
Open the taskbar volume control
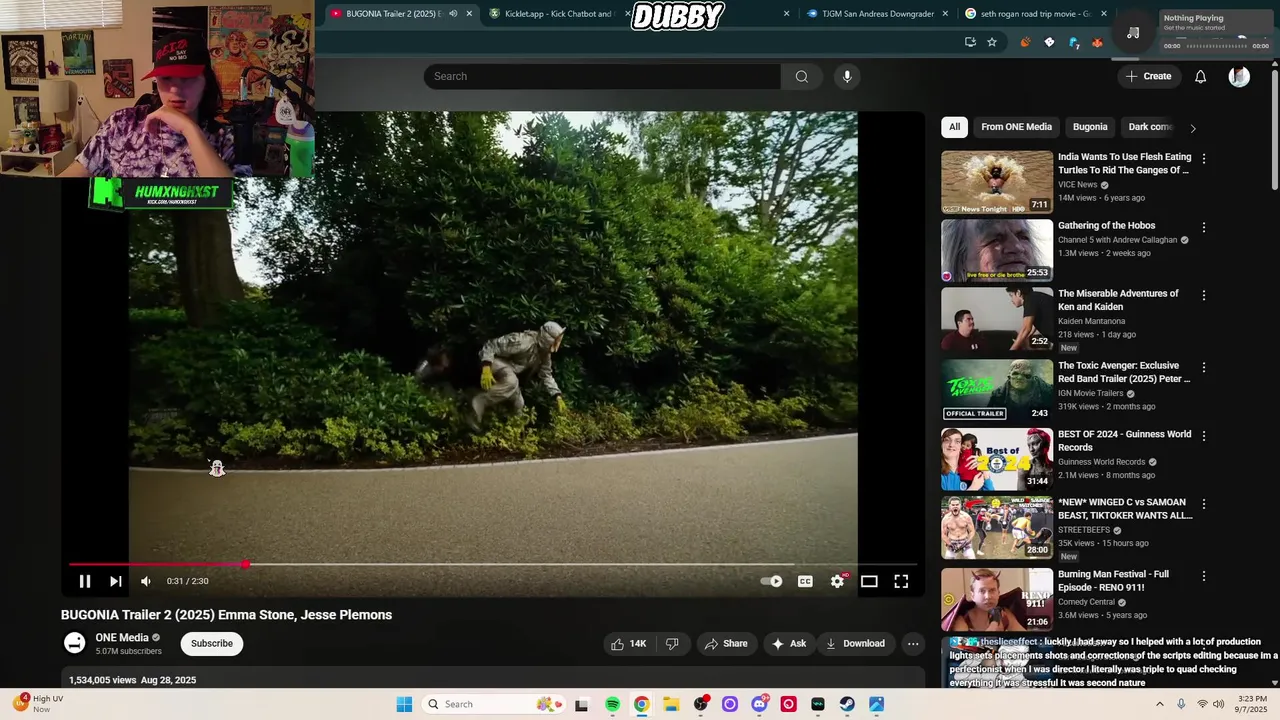point(1219,704)
